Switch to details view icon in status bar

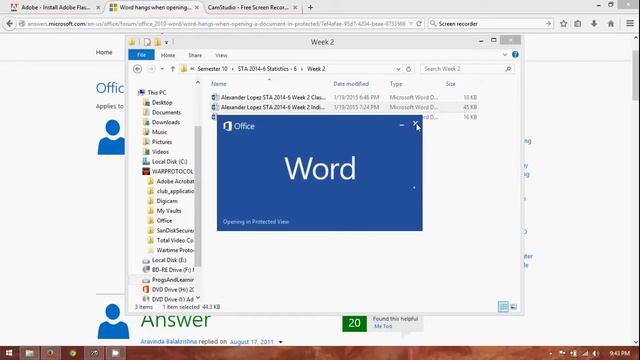pos(503,307)
